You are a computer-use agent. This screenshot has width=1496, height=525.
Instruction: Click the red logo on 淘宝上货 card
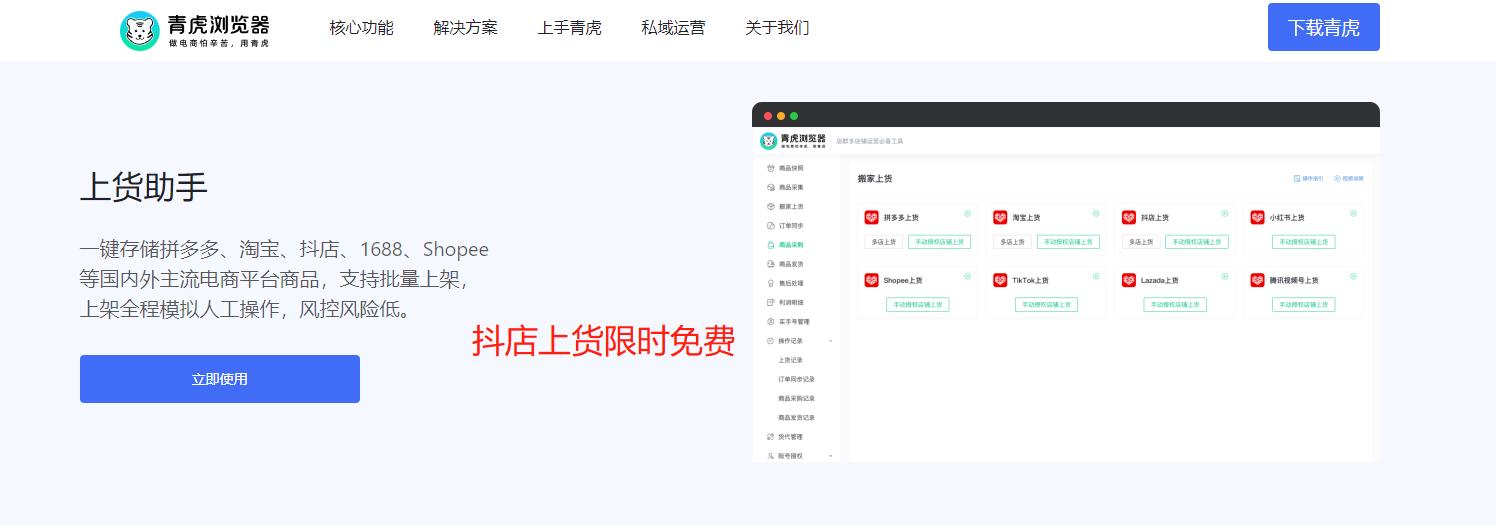click(x=1000, y=217)
